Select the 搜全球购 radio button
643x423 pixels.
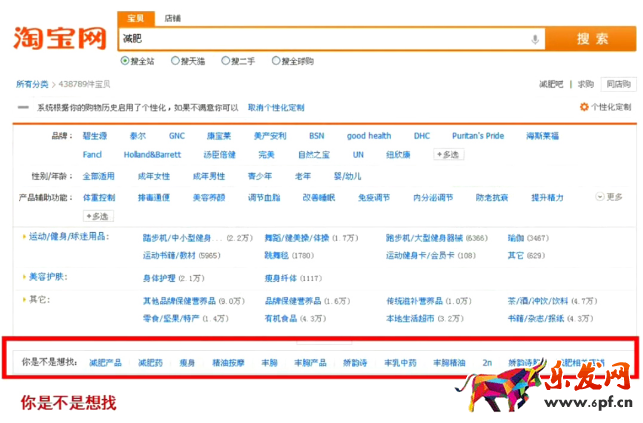pos(276,61)
